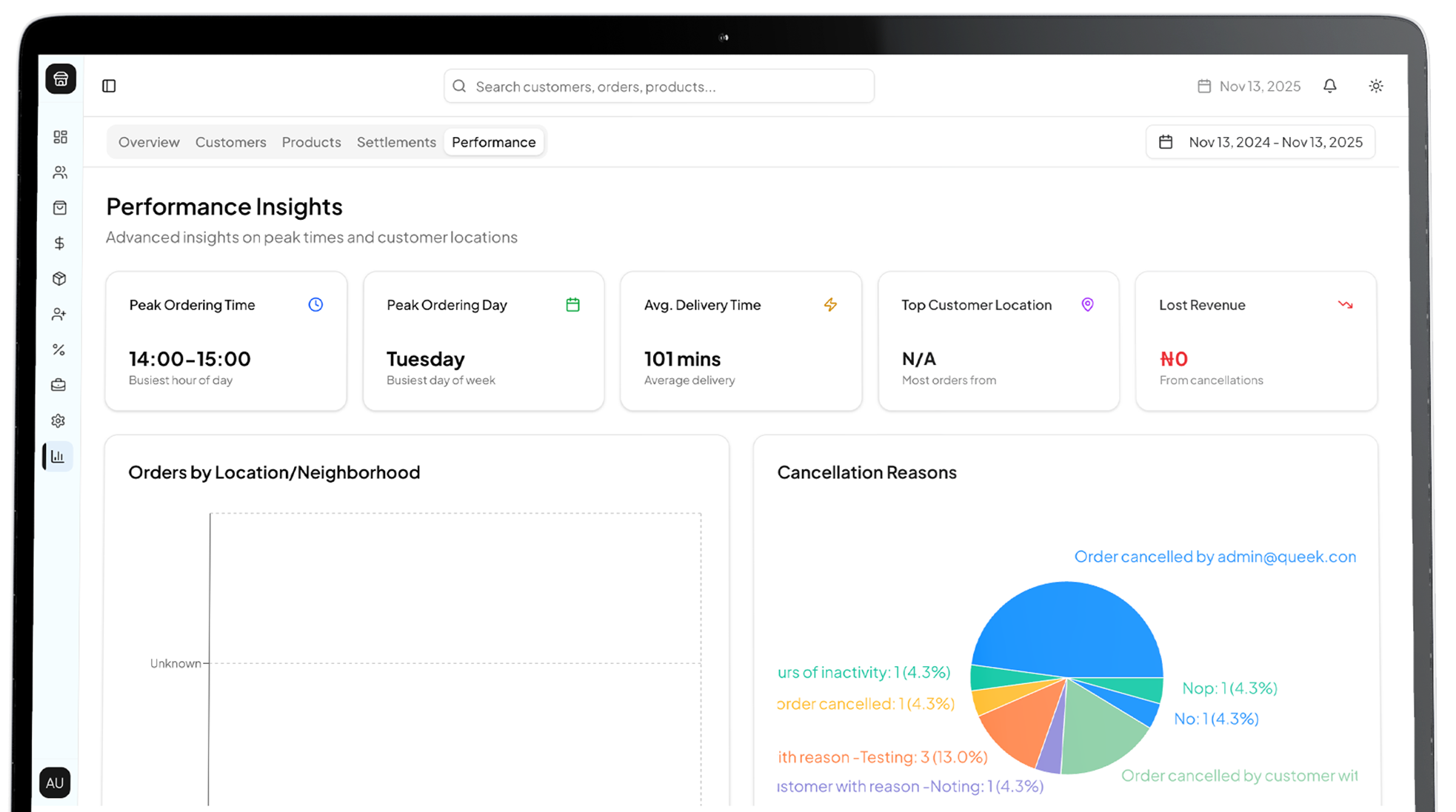Open the customers people icon in sidebar
This screenshot has width=1456, height=812.
click(x=60, y=172)
